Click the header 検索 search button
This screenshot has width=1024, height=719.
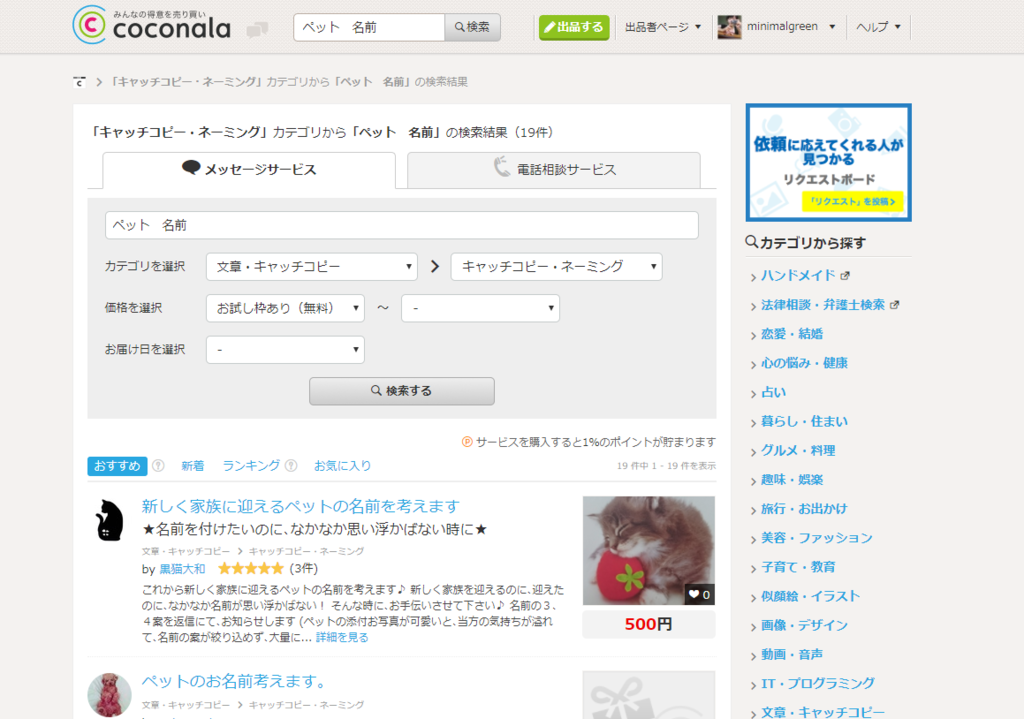[472, 27]
